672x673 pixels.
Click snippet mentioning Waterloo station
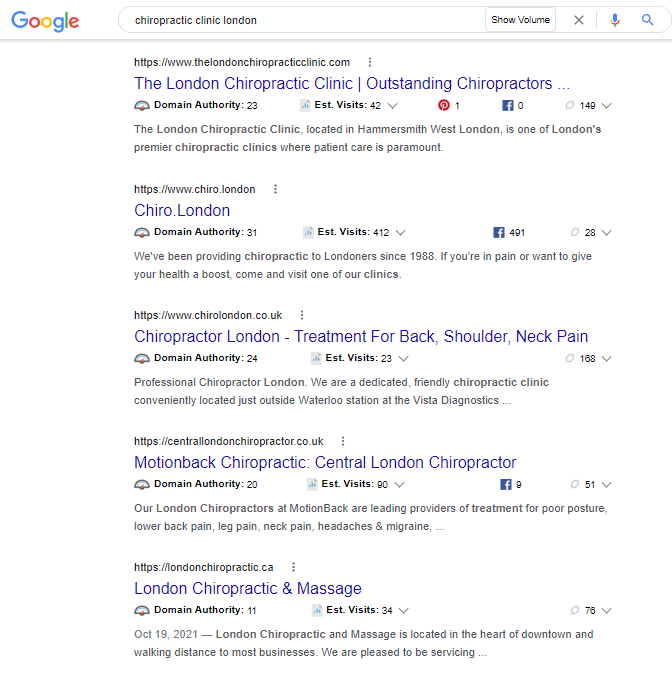[x=342, y=391]
